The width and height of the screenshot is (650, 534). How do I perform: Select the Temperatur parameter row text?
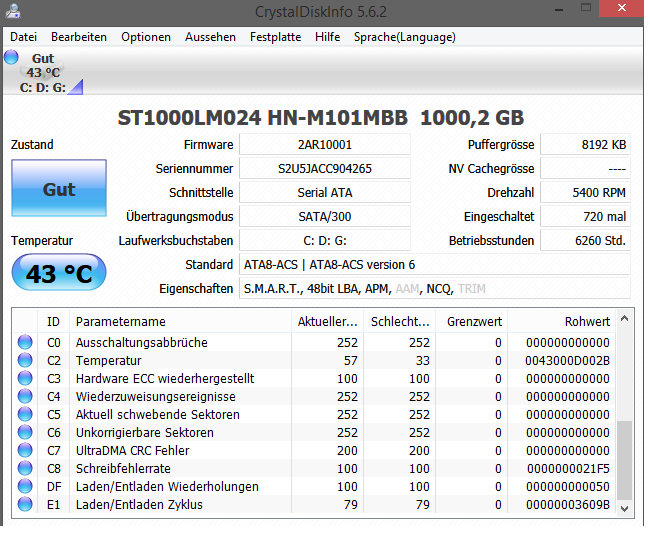[109, 360]
